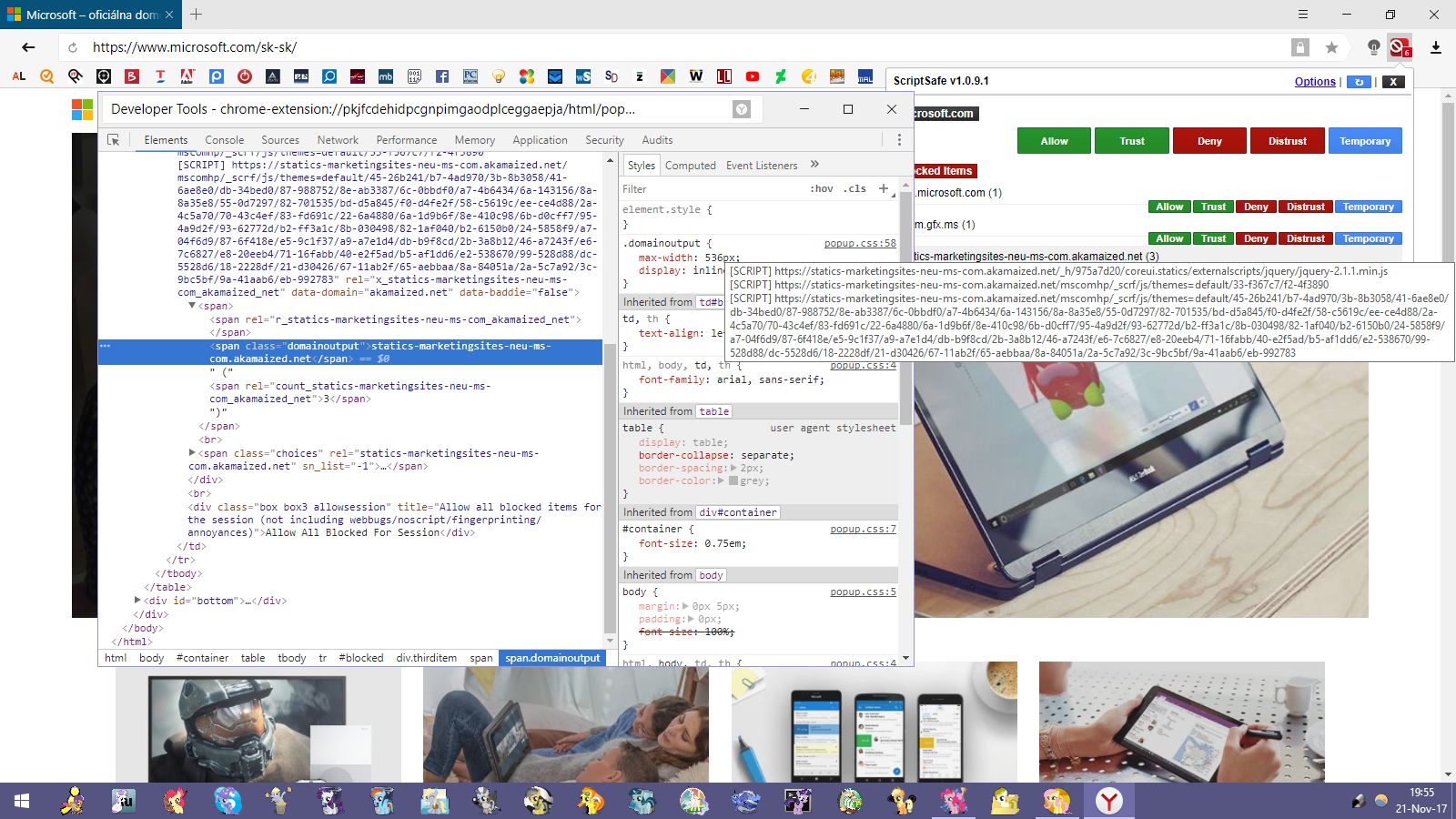Click the bookmark star icon in address bar

click(x=1332, y=47)
